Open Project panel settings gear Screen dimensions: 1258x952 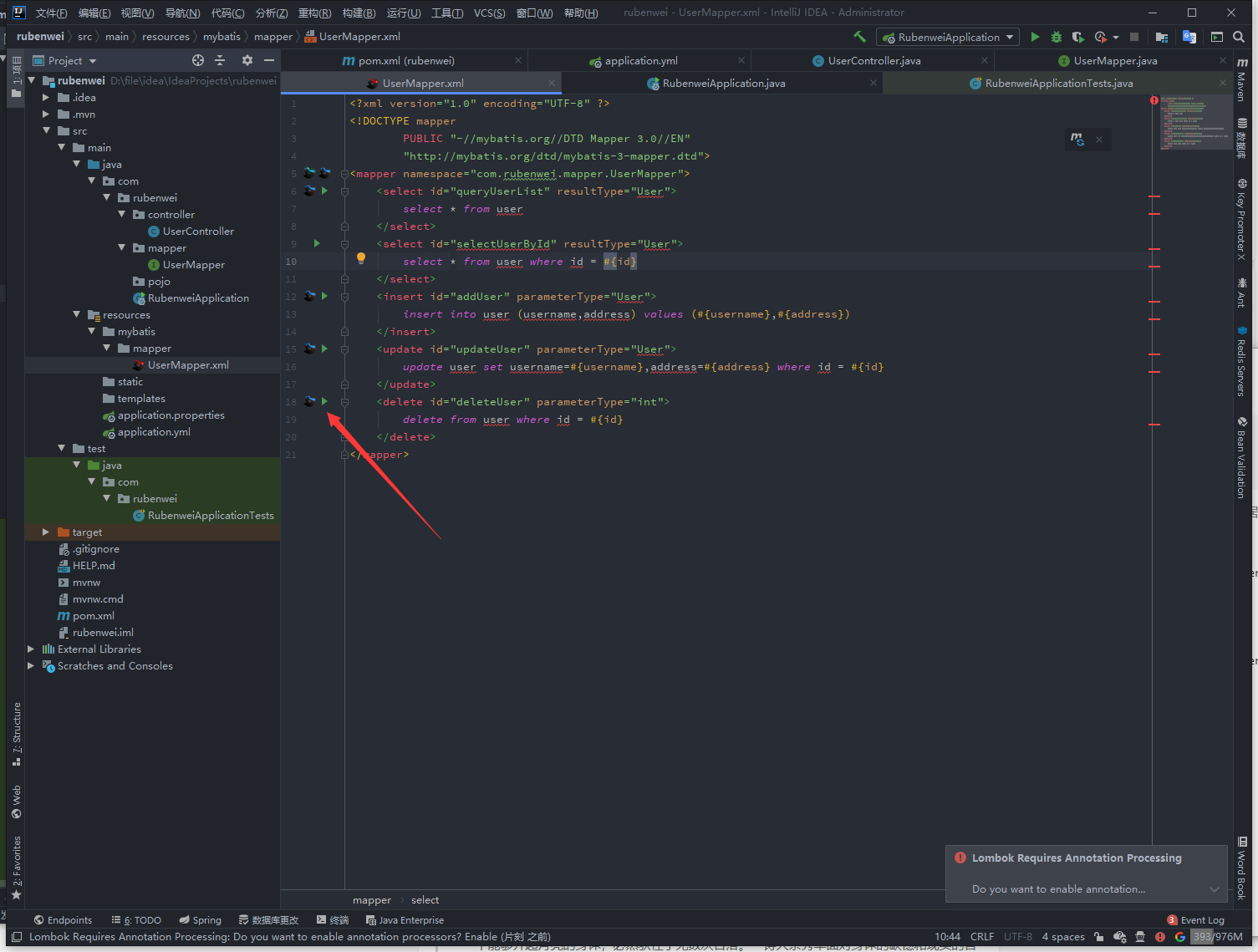247,60
